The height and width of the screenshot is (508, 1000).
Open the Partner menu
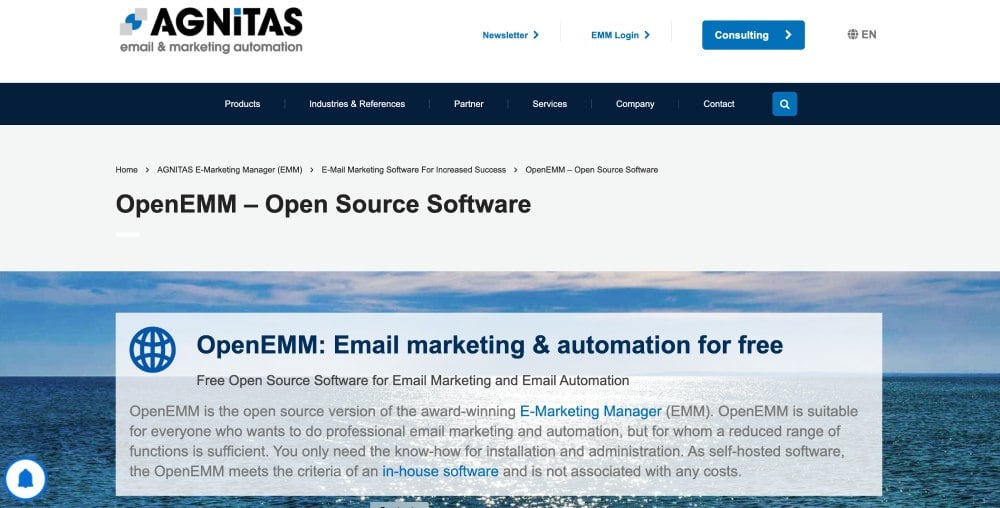point(469,104)
